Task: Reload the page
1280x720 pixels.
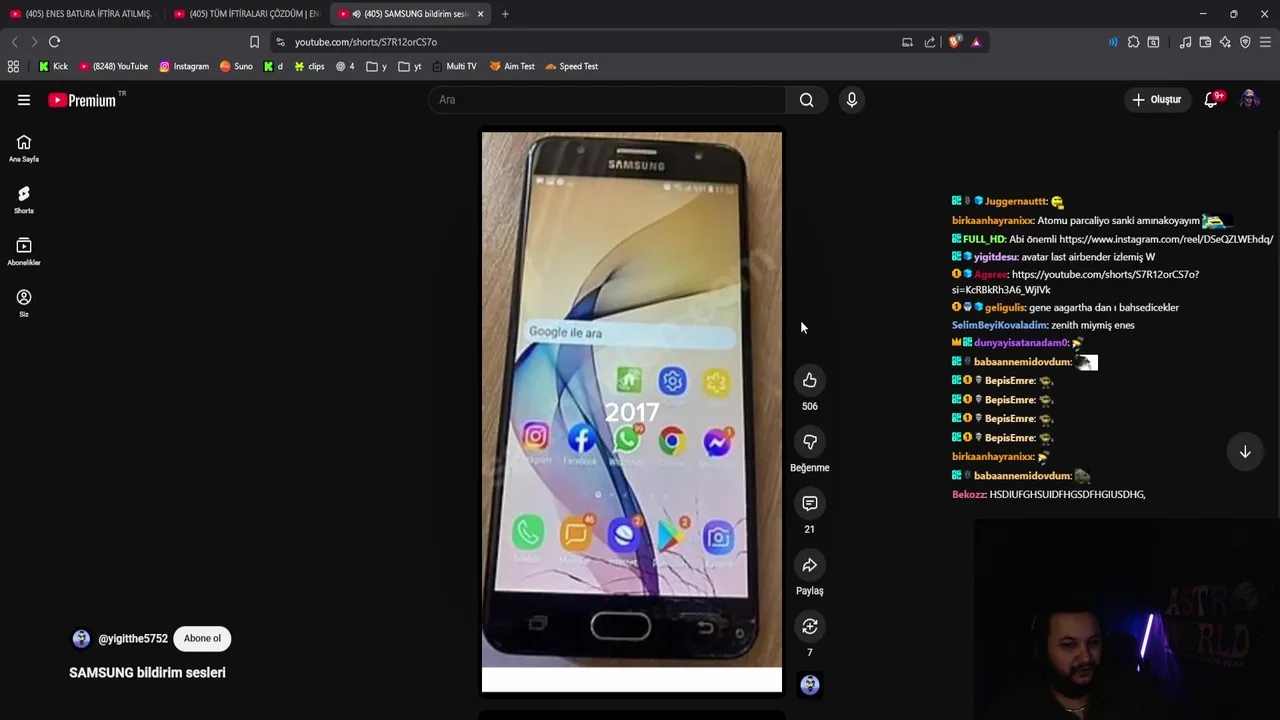Action: (54, 42)
